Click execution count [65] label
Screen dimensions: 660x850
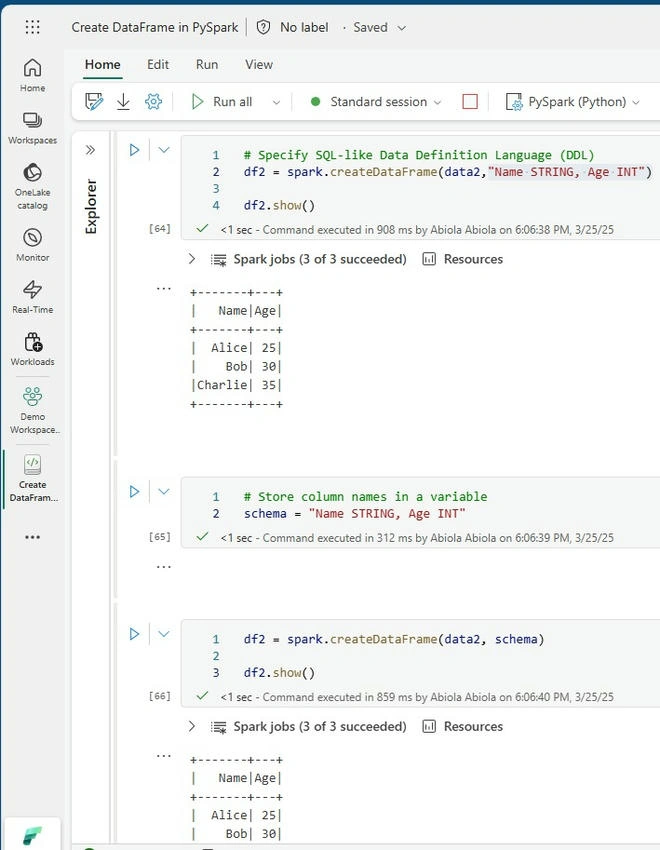159,537
